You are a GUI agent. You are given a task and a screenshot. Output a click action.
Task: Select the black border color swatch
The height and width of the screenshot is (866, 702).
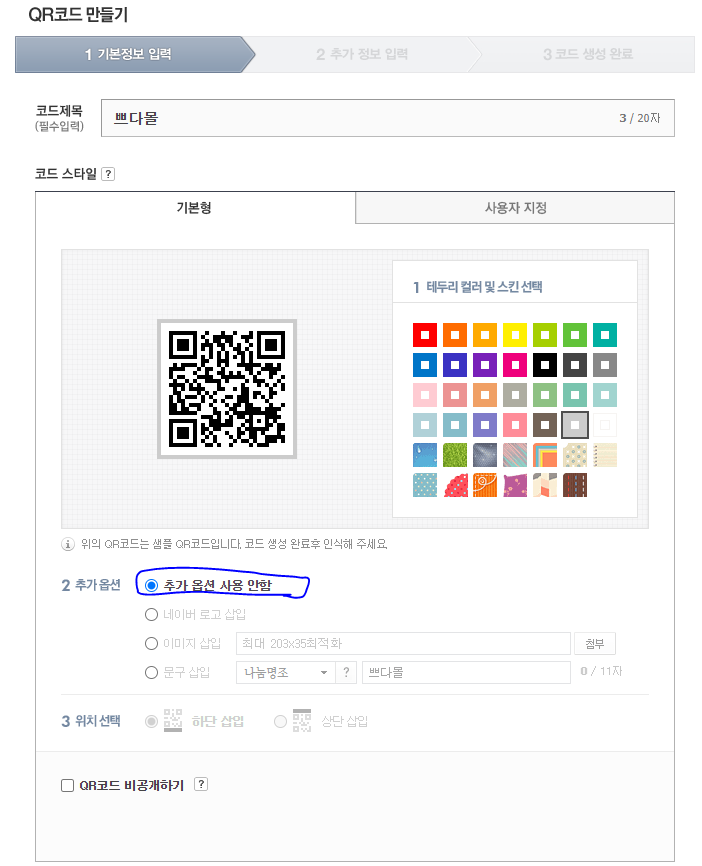(545, 365)
